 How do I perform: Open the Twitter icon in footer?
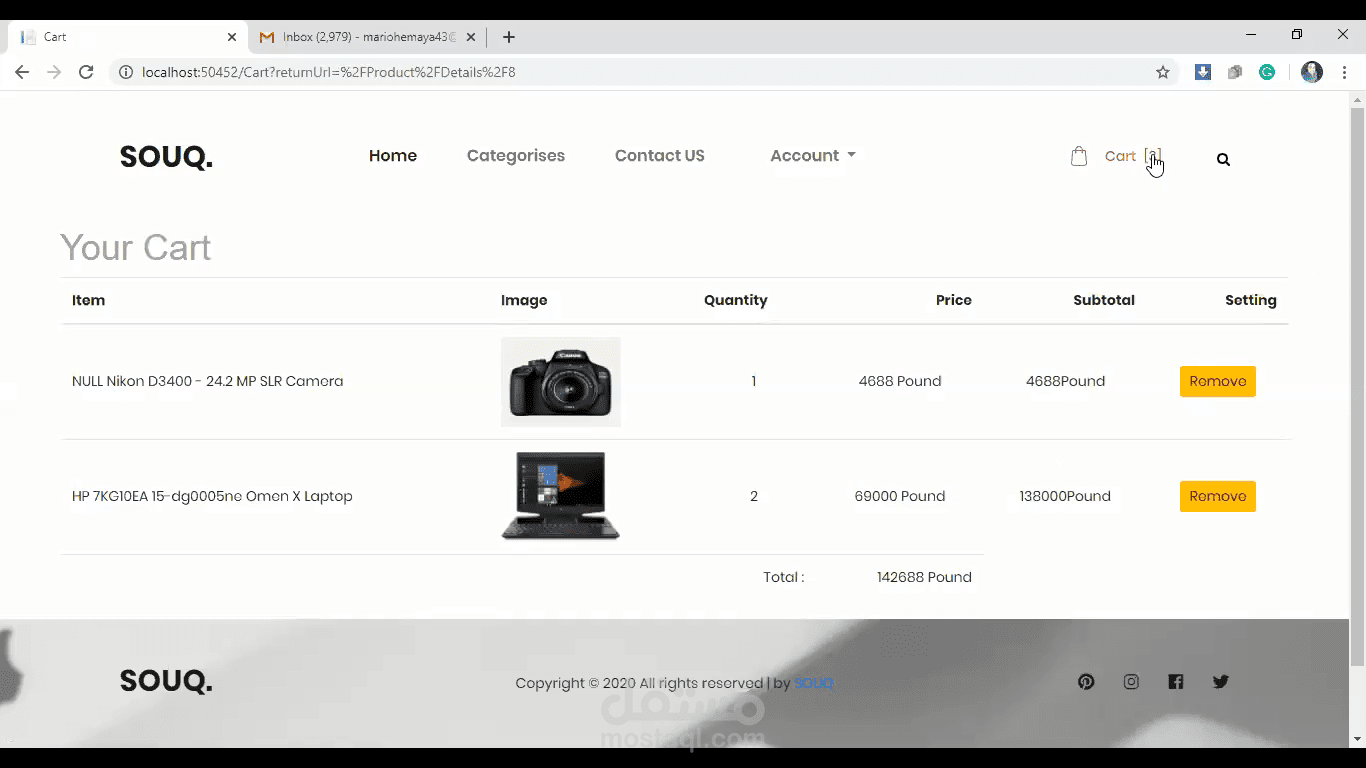[1221, 682]
